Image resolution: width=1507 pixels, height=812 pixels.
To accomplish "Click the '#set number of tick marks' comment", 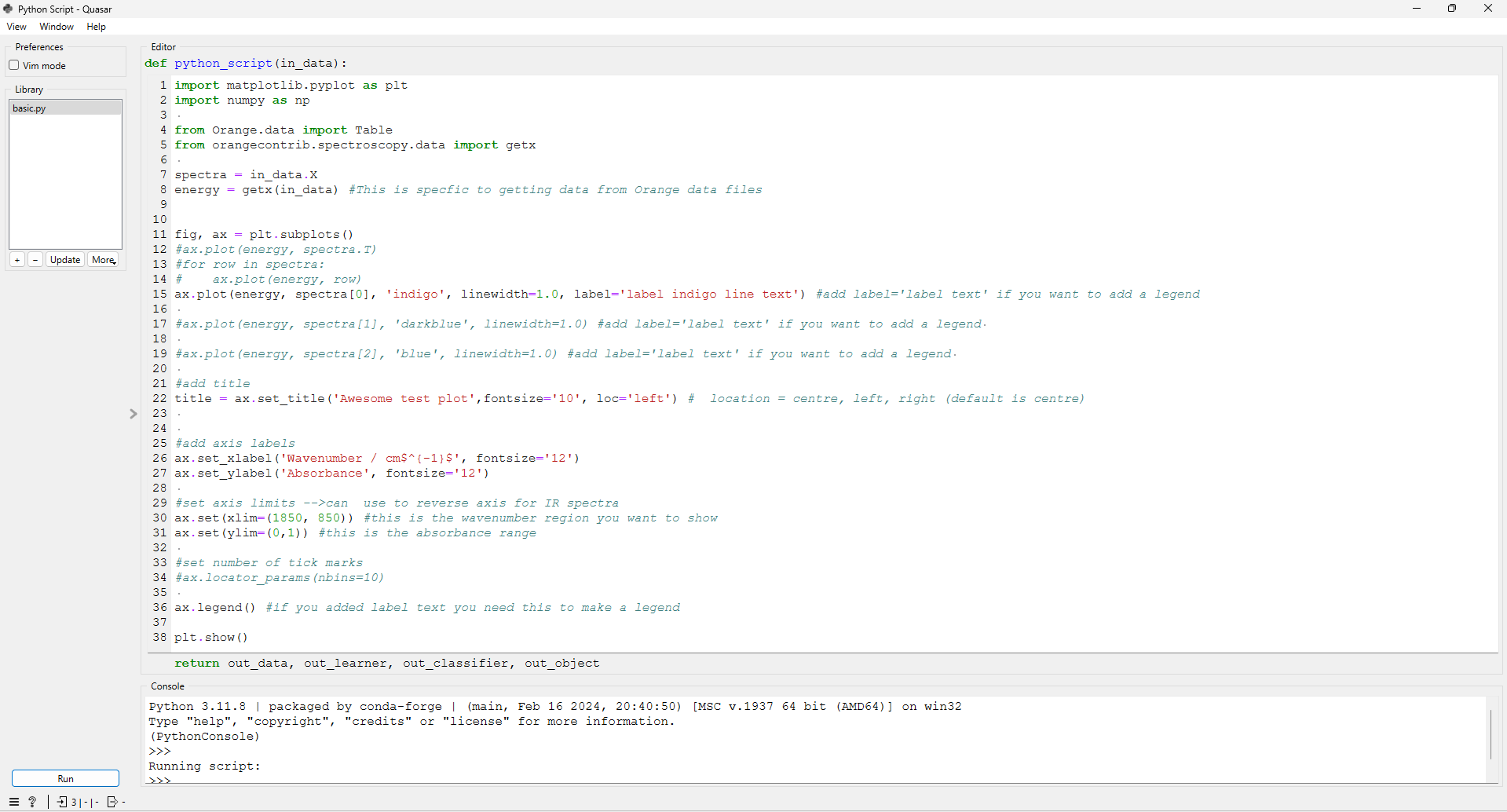I will click(269, 562).
